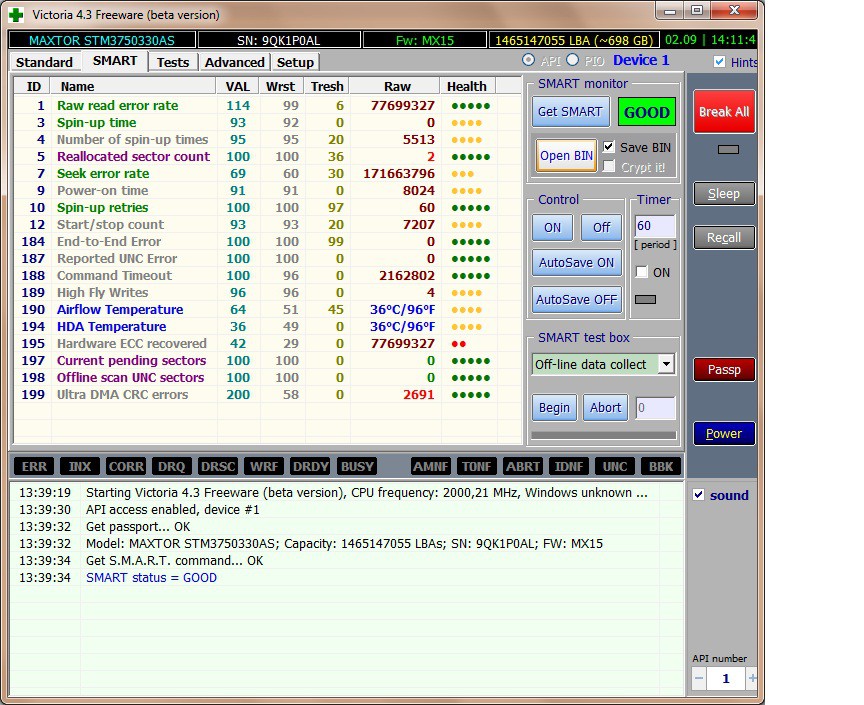Select the Reallocated sector count row
This screenshot has height=705, width=864.
tap(267, 157)
